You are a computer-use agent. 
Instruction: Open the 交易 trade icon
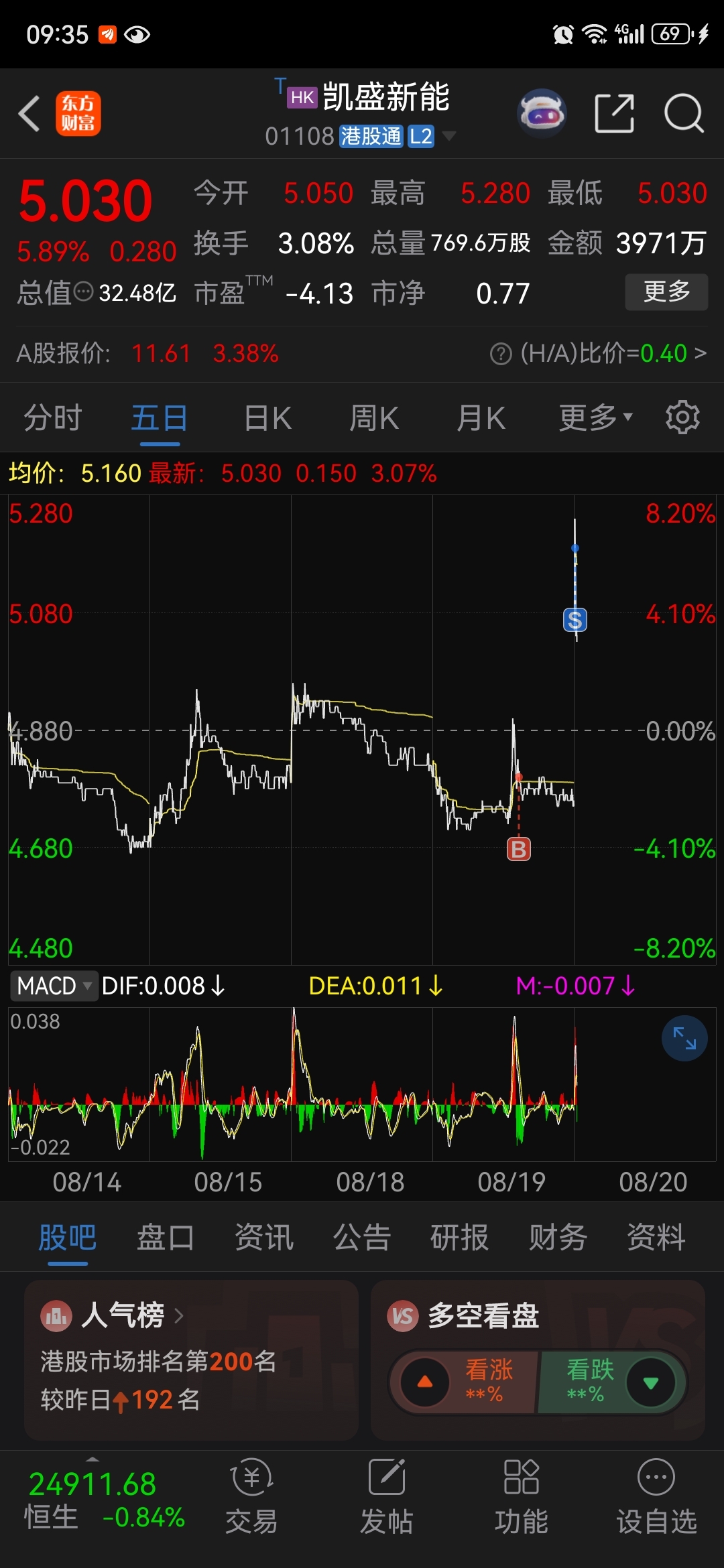[251, 1496]
